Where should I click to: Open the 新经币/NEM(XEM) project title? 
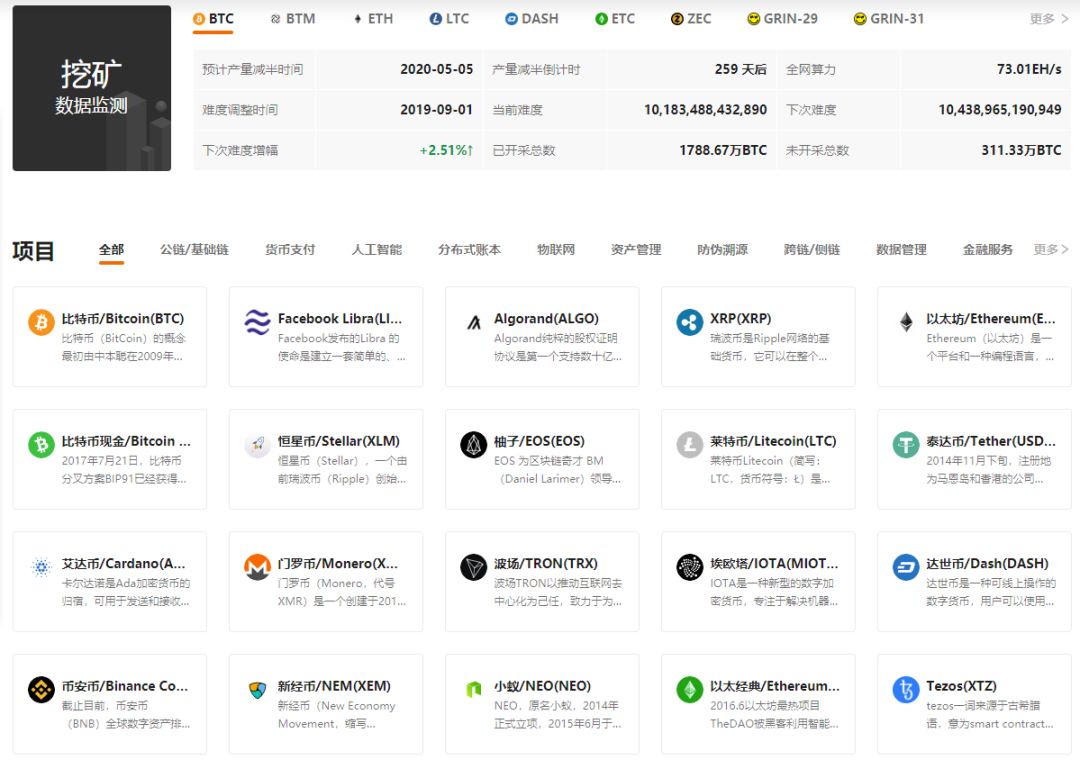334,686
